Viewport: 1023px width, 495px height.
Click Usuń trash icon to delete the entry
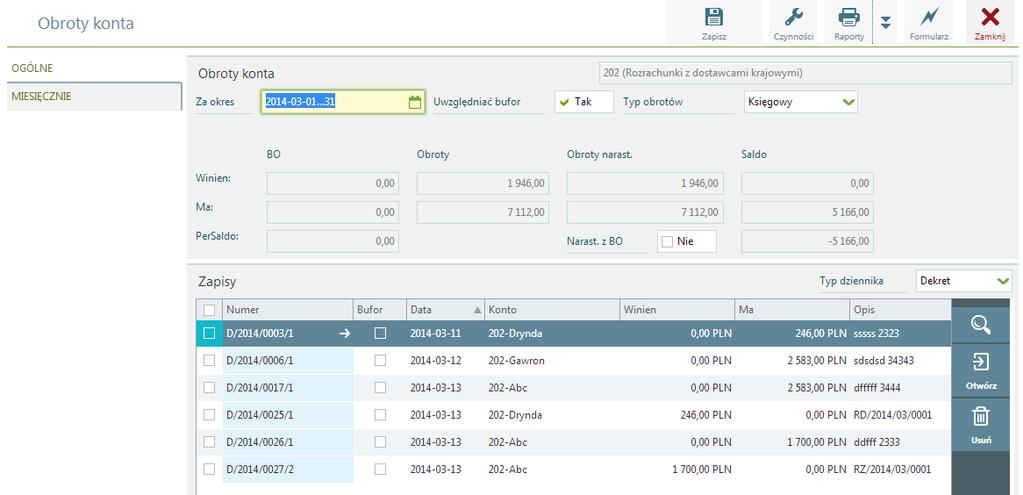click(x=981, y=425)
